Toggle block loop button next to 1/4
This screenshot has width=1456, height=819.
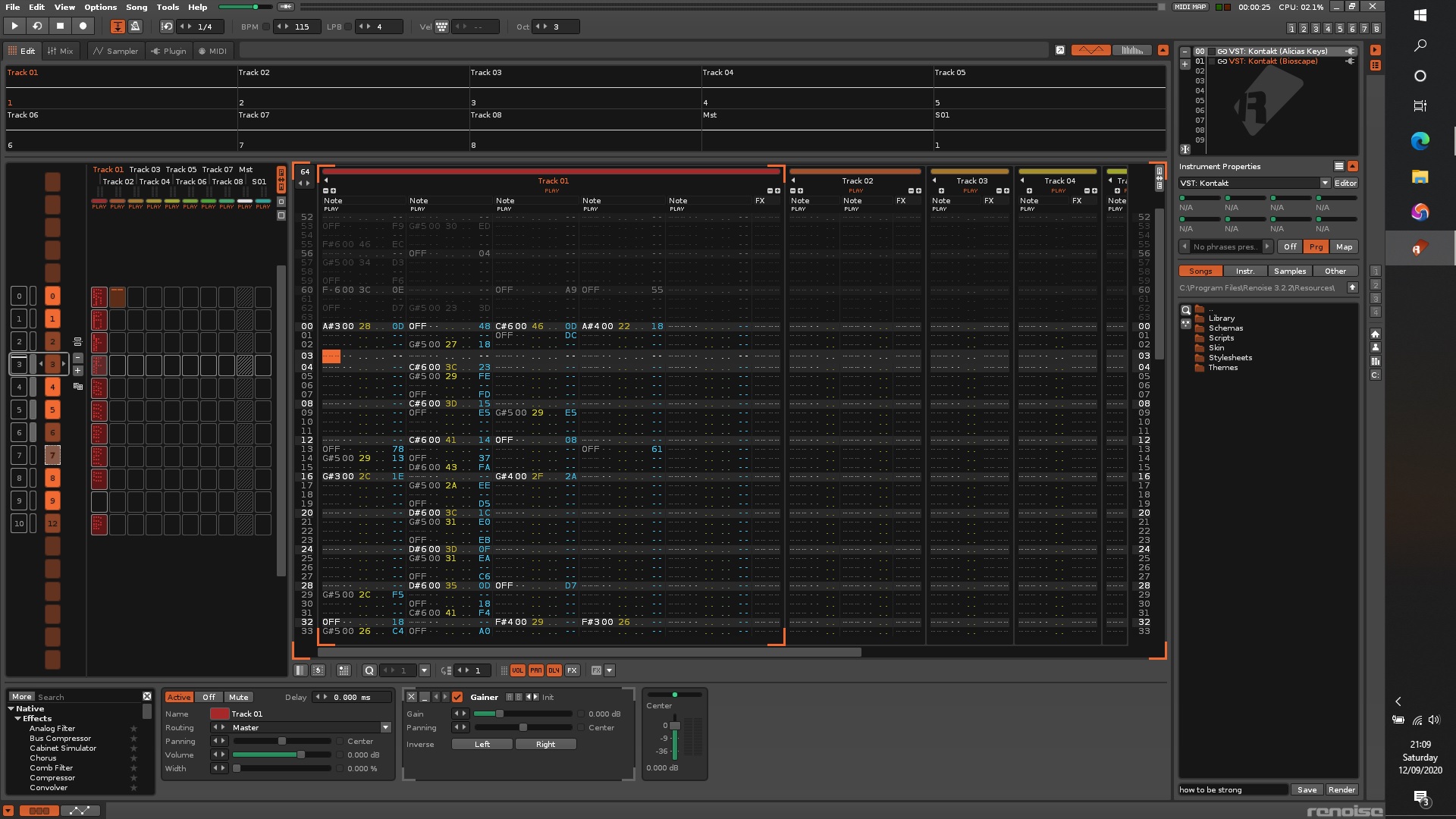pos(167,27)
